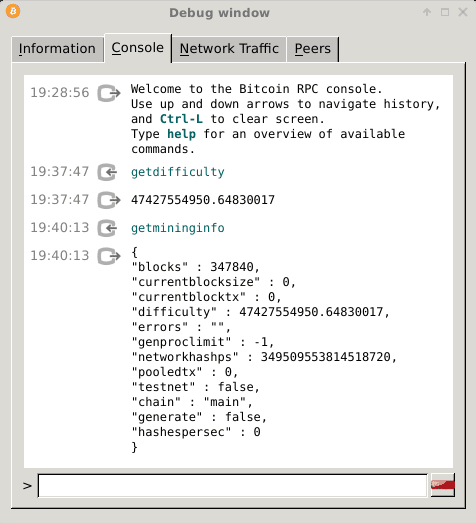Click output arrow icon beside JSON result
The image size is (476, 523).
point(109,256)
